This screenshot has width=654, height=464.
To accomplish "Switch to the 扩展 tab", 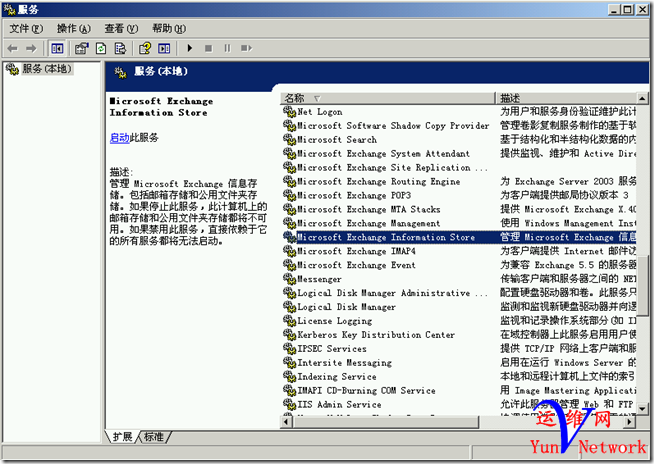I will pos(122,437).
